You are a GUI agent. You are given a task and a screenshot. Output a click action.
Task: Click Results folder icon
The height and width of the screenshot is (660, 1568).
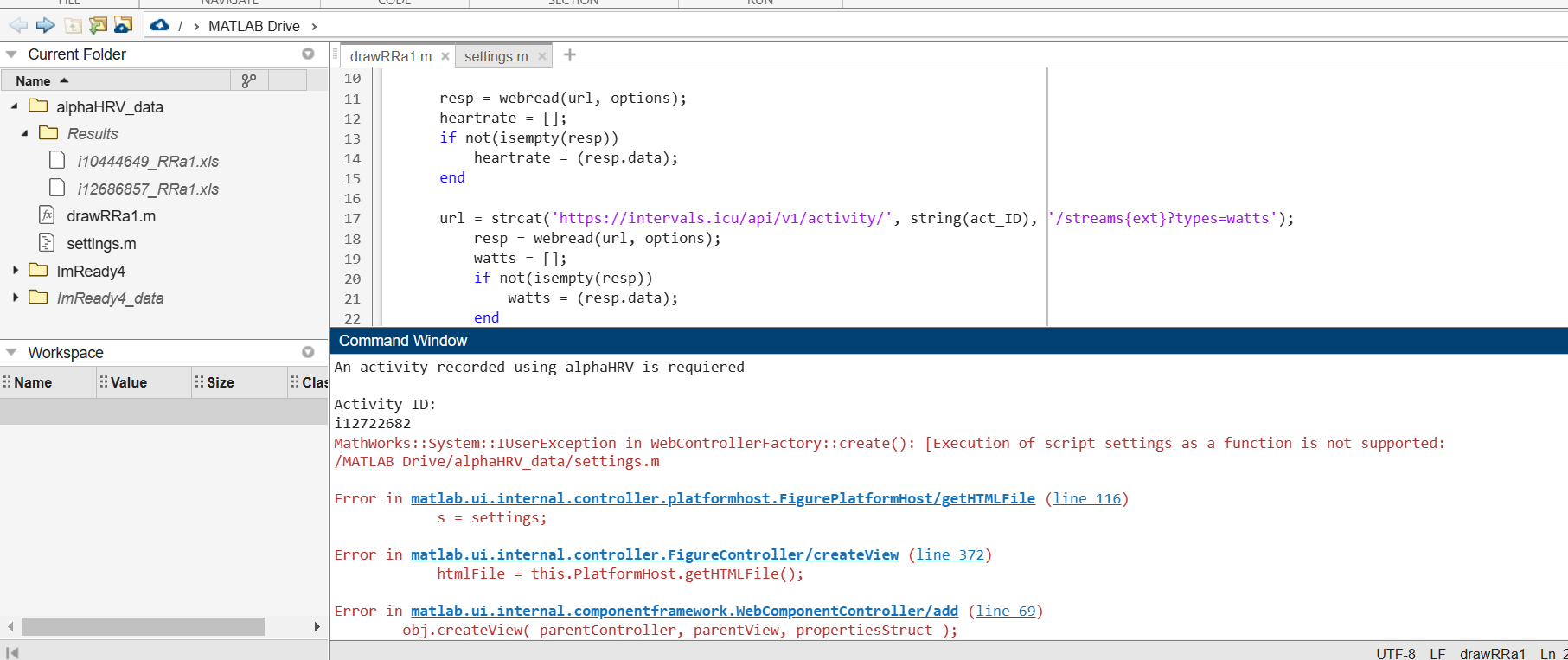(48, 132)
